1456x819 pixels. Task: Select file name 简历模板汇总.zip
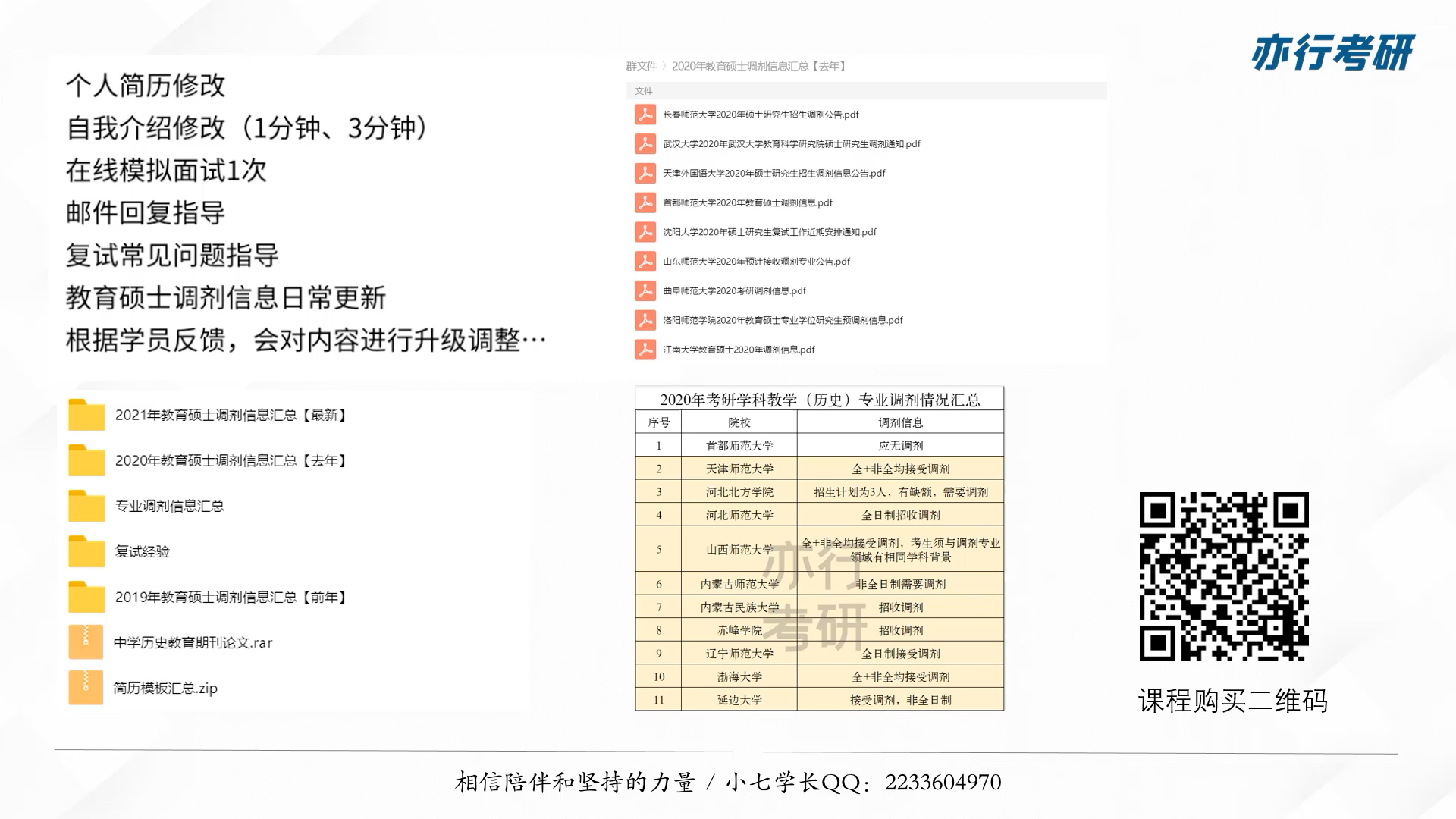pyautogui.click(x=165, y=688)
